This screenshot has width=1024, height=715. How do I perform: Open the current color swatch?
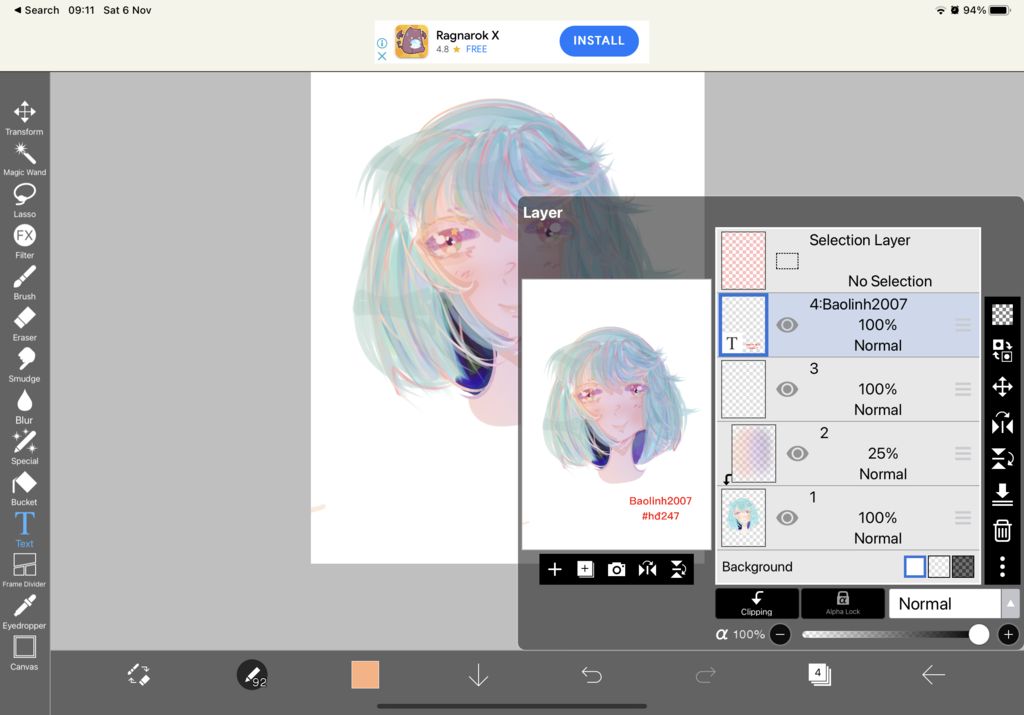365,675
